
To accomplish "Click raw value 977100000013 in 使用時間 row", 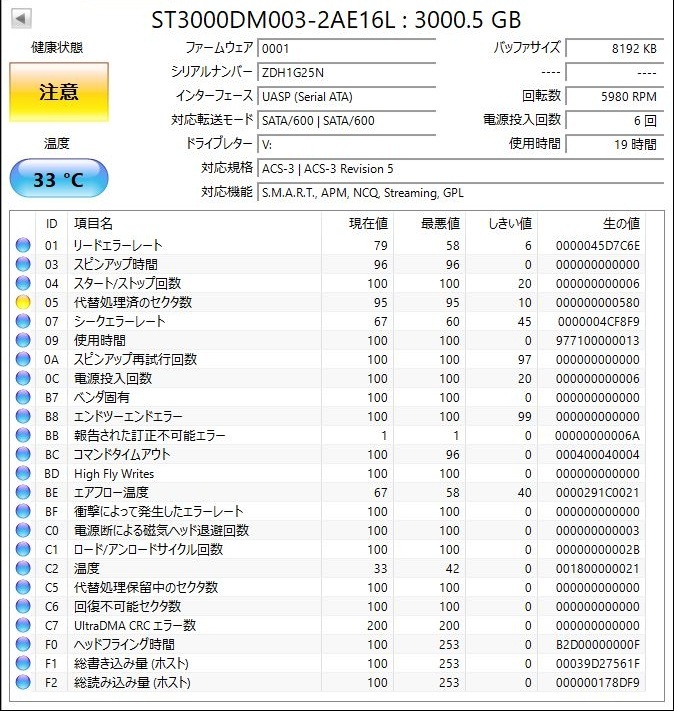I will click(598, 341).
